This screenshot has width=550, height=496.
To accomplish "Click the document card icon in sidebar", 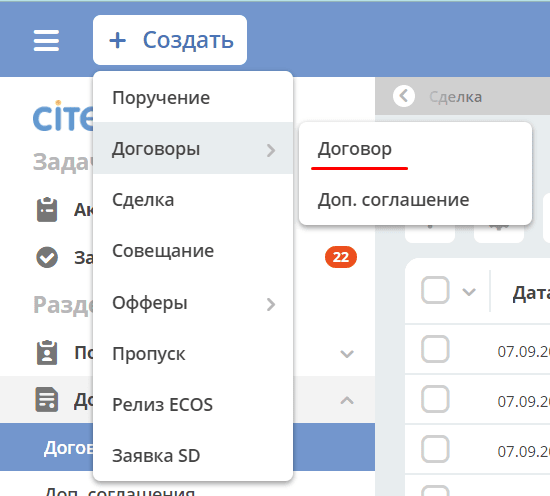I will click(x=47, y=400).
